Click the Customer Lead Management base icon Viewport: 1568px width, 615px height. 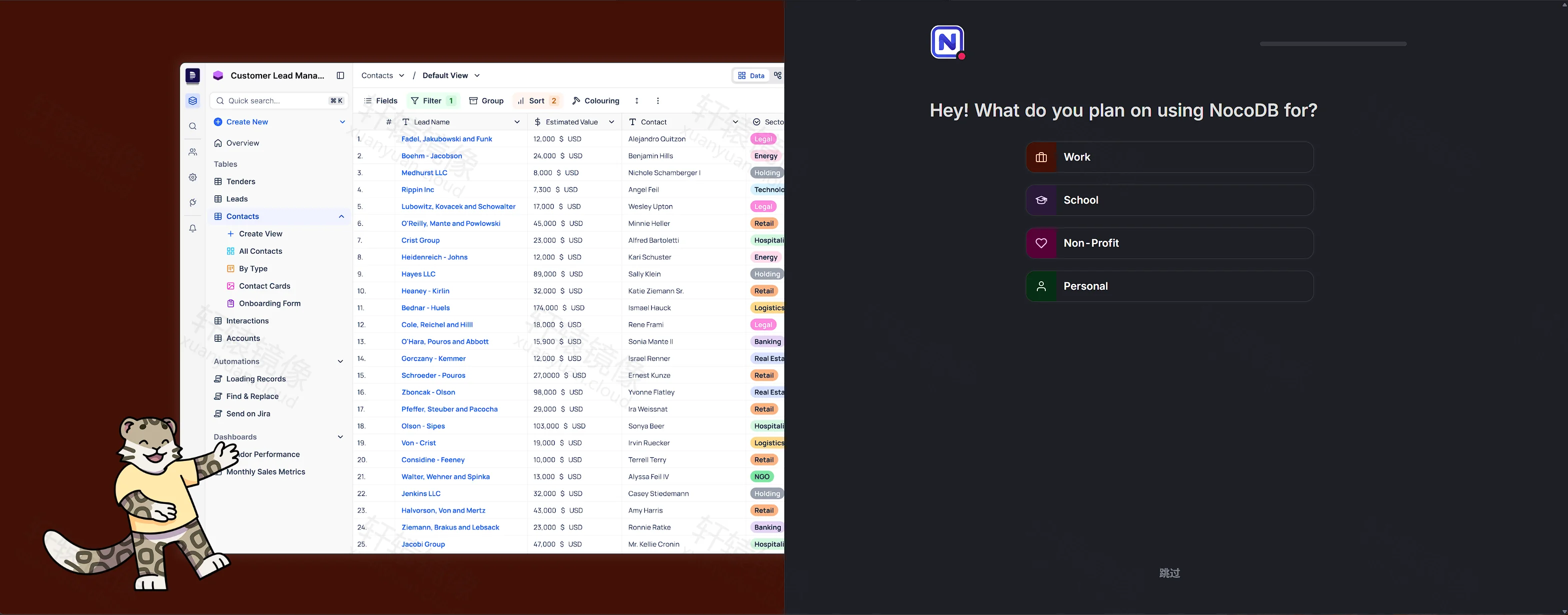(x=218, y=76)
